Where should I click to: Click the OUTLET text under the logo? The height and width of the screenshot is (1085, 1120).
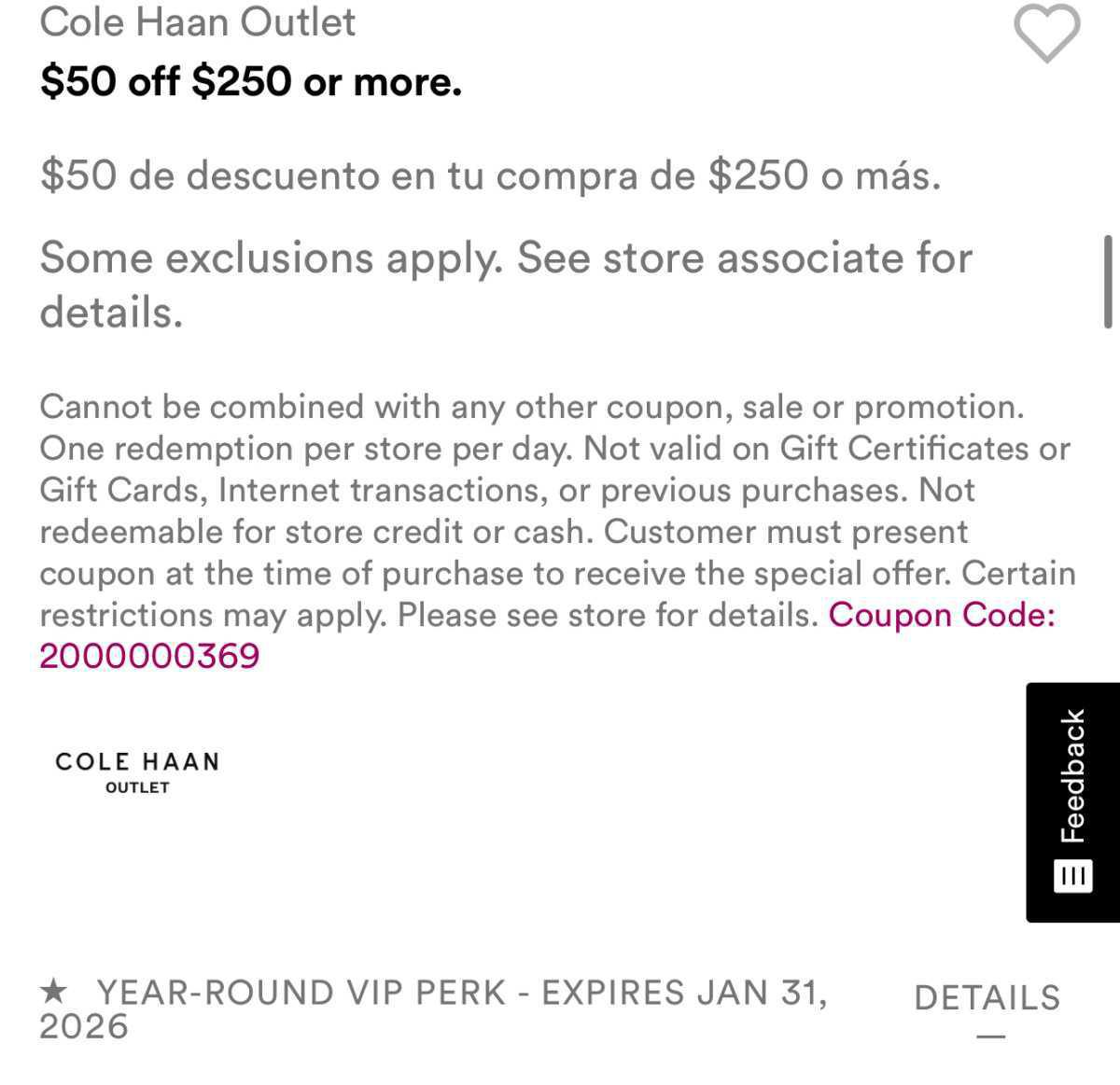click(137, 787)
